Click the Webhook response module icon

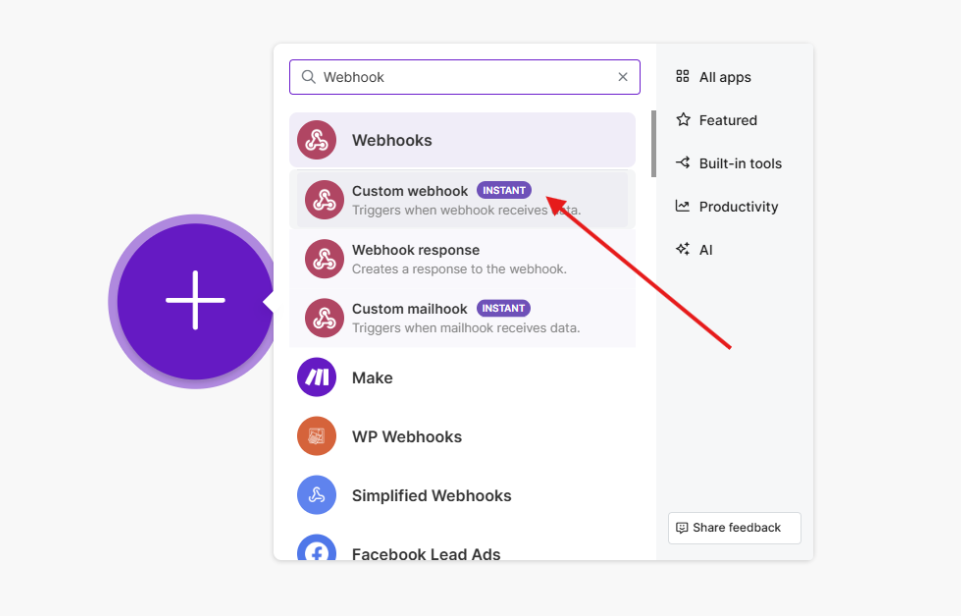pyautogui.click(x=324, y=259)
